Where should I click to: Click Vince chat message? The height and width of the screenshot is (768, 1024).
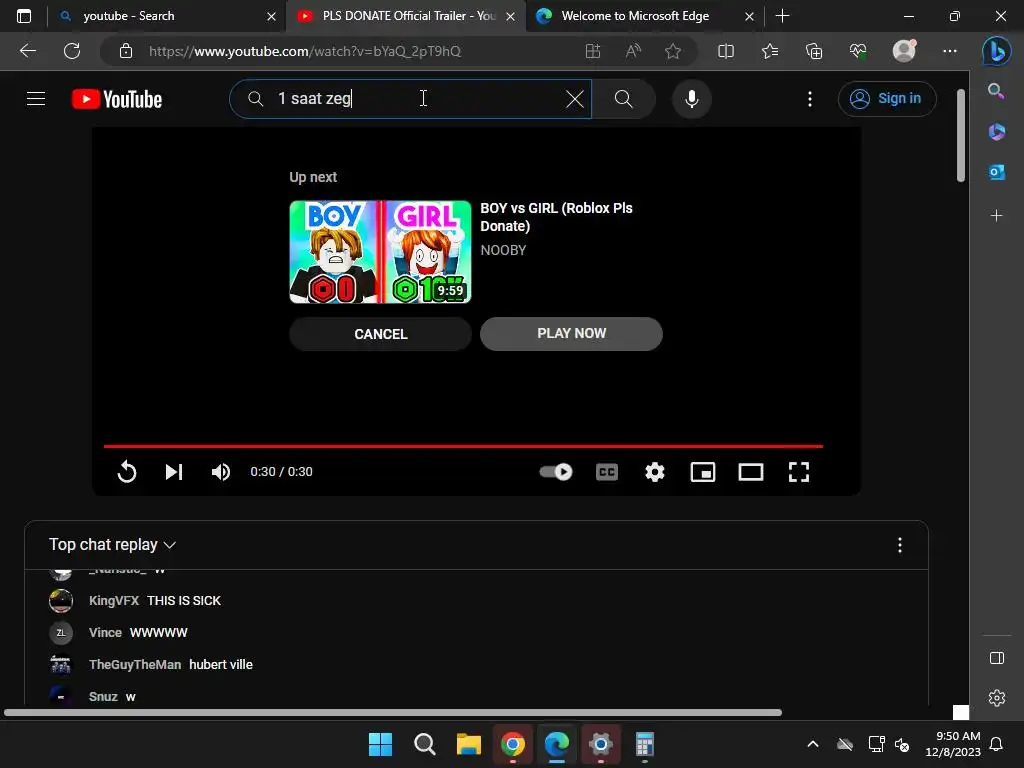159,633
